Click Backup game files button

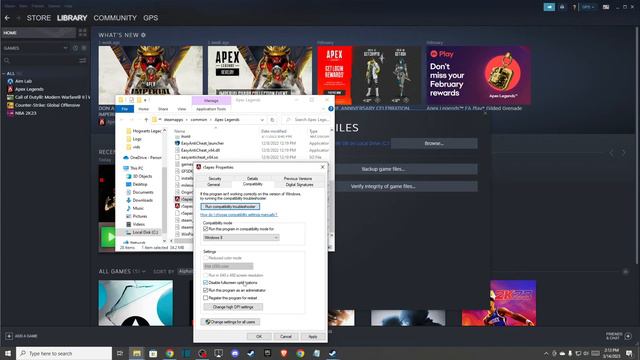[x=383, y=169]
